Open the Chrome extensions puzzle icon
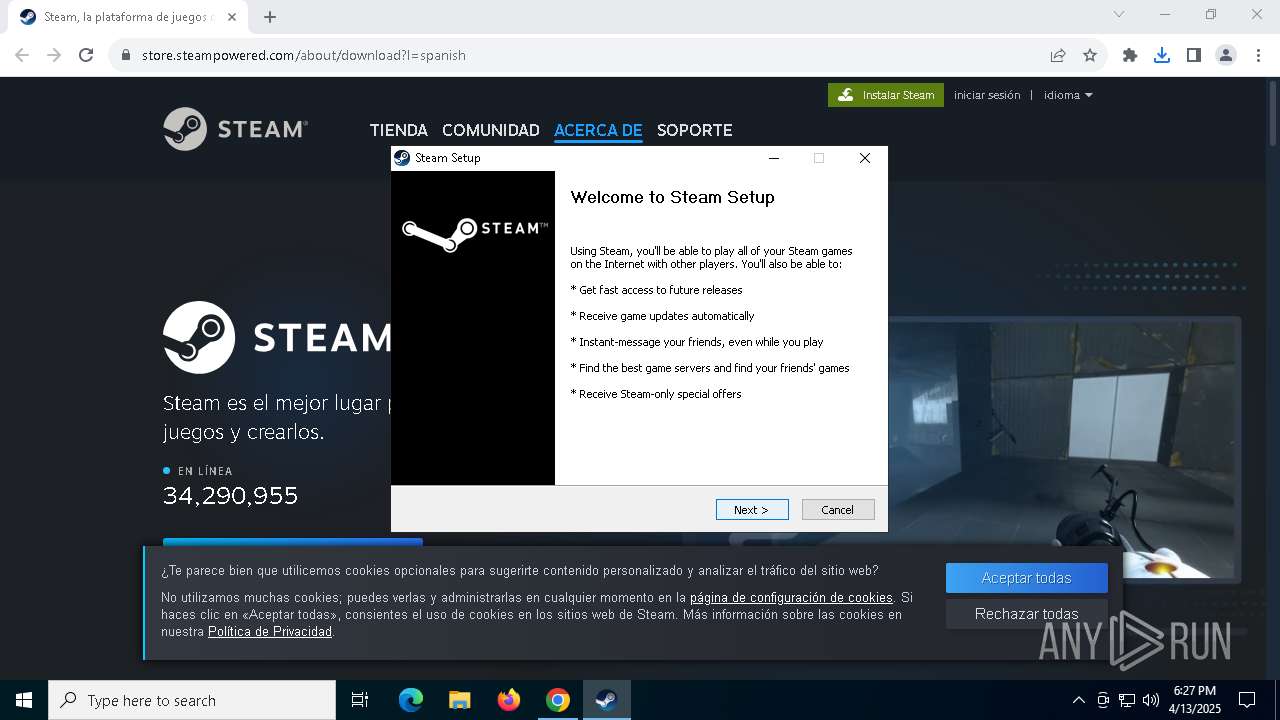The image size is (1280, 720). [1130, 55]
